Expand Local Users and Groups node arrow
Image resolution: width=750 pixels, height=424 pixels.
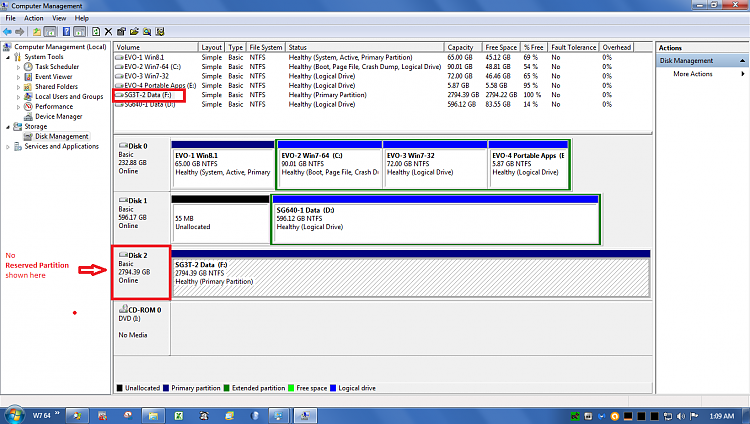tap(18, 97)
